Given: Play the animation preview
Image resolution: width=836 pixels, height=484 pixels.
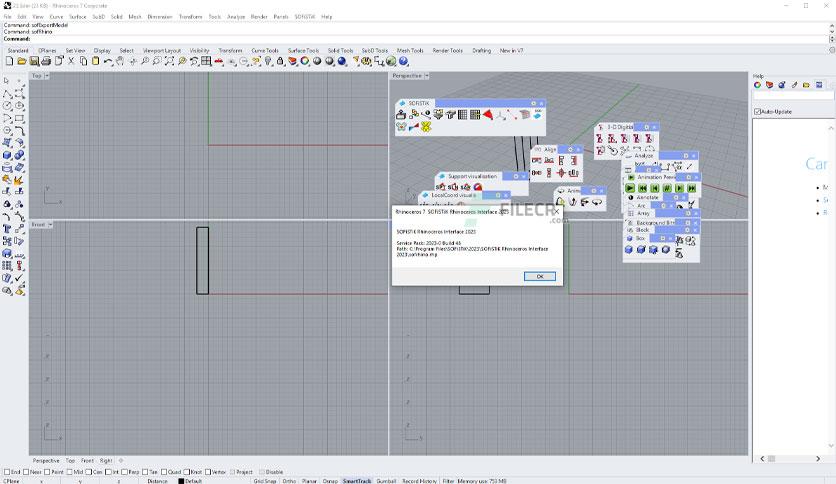Looking at the screenshot, I should coord(630,188).
